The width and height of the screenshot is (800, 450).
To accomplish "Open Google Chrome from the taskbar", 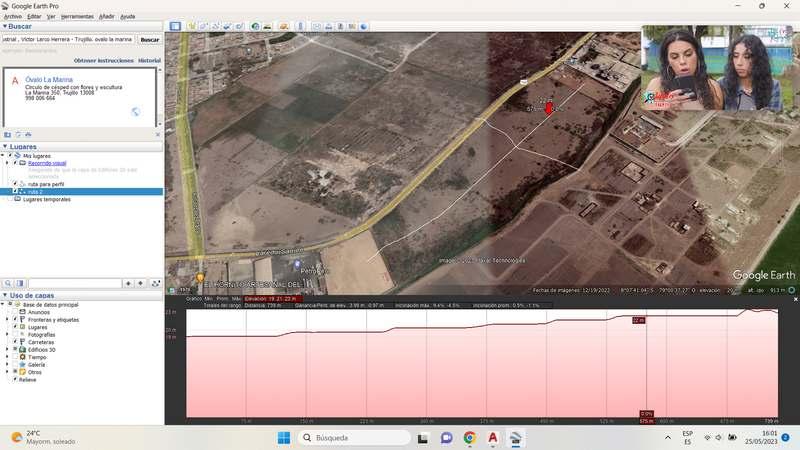I will point(469,438).
